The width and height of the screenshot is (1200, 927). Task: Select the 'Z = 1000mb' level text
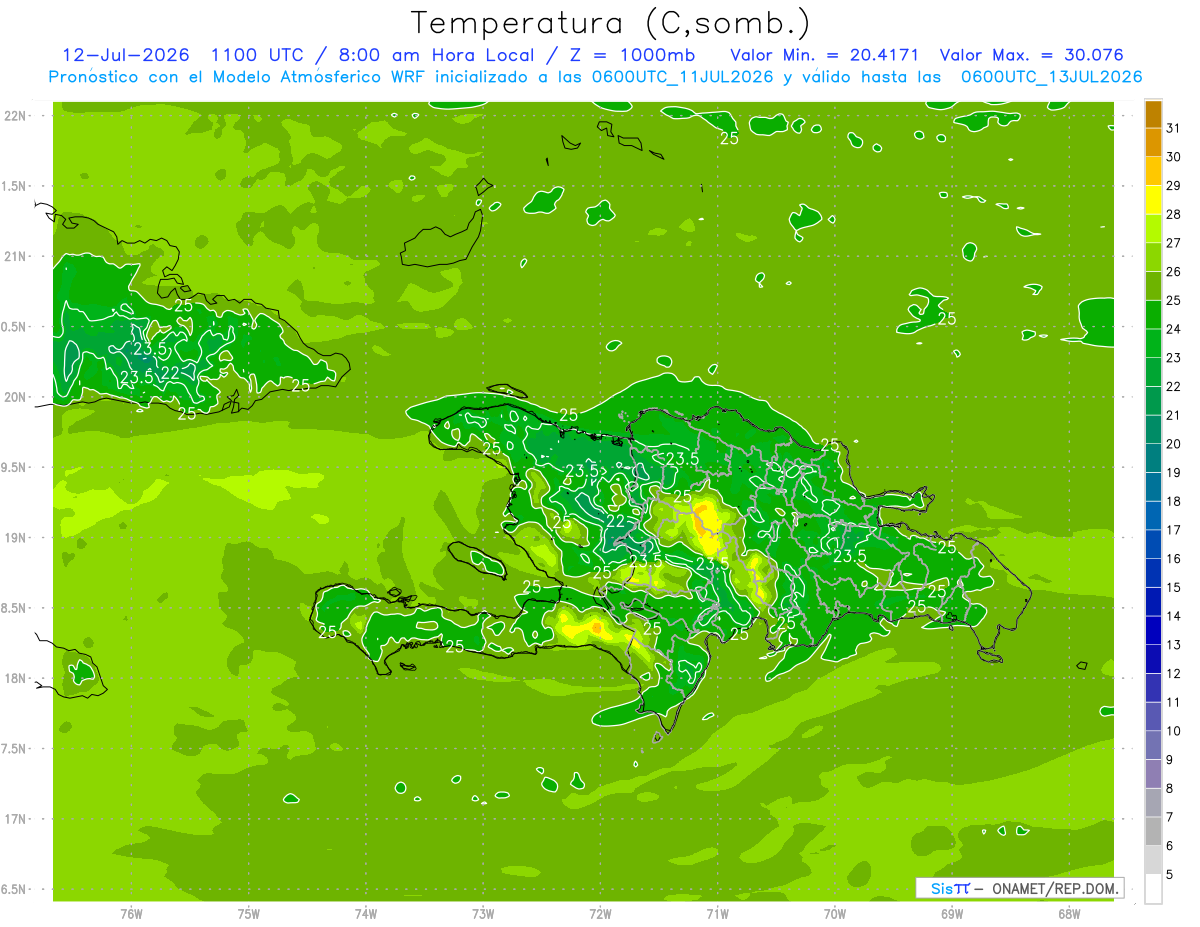(x=630, y=55)
